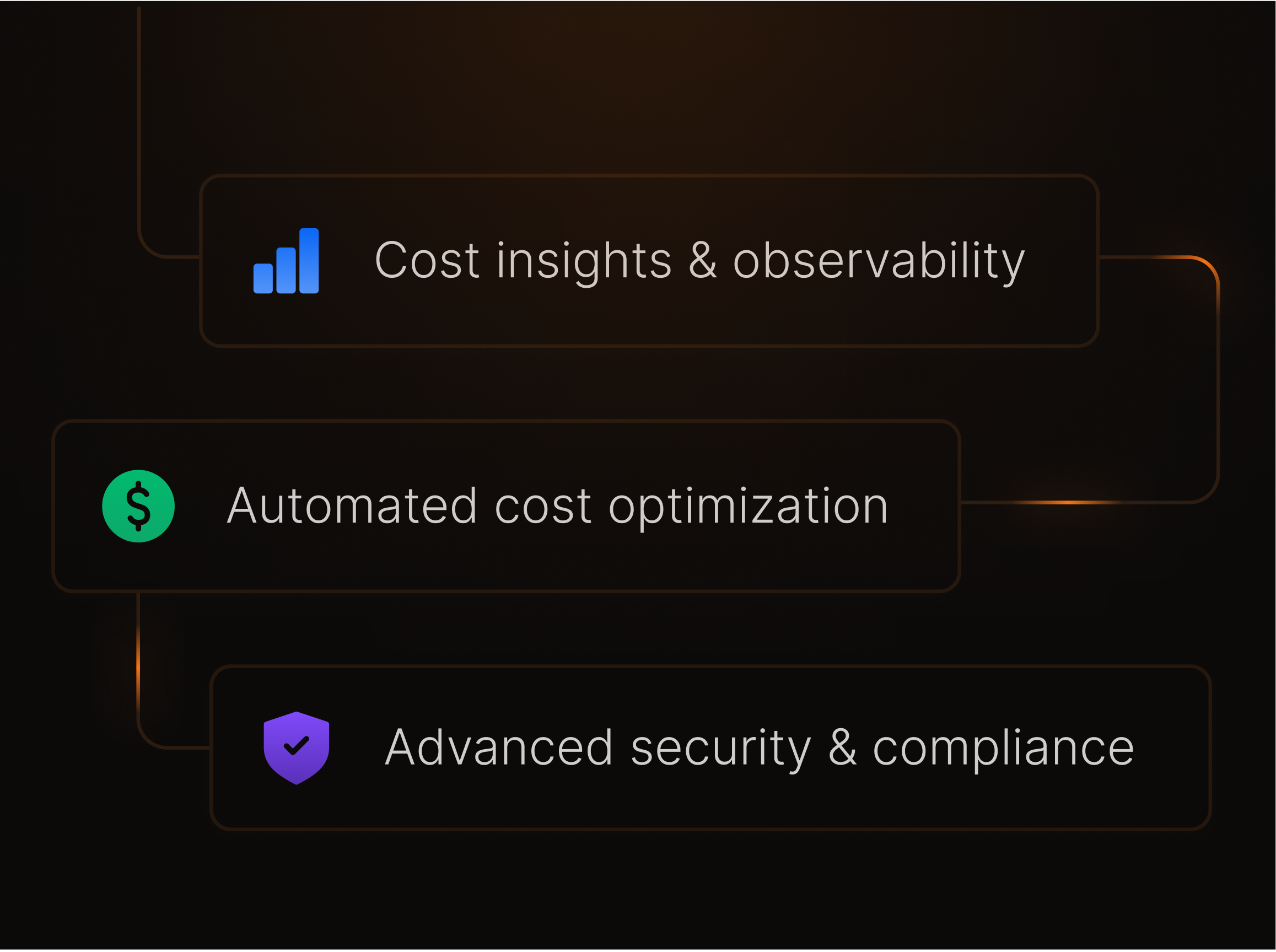This screenshot has height=952, width=1276.
Task: Click the word "Advanced" in the bottom card
Action: point(498,748)
